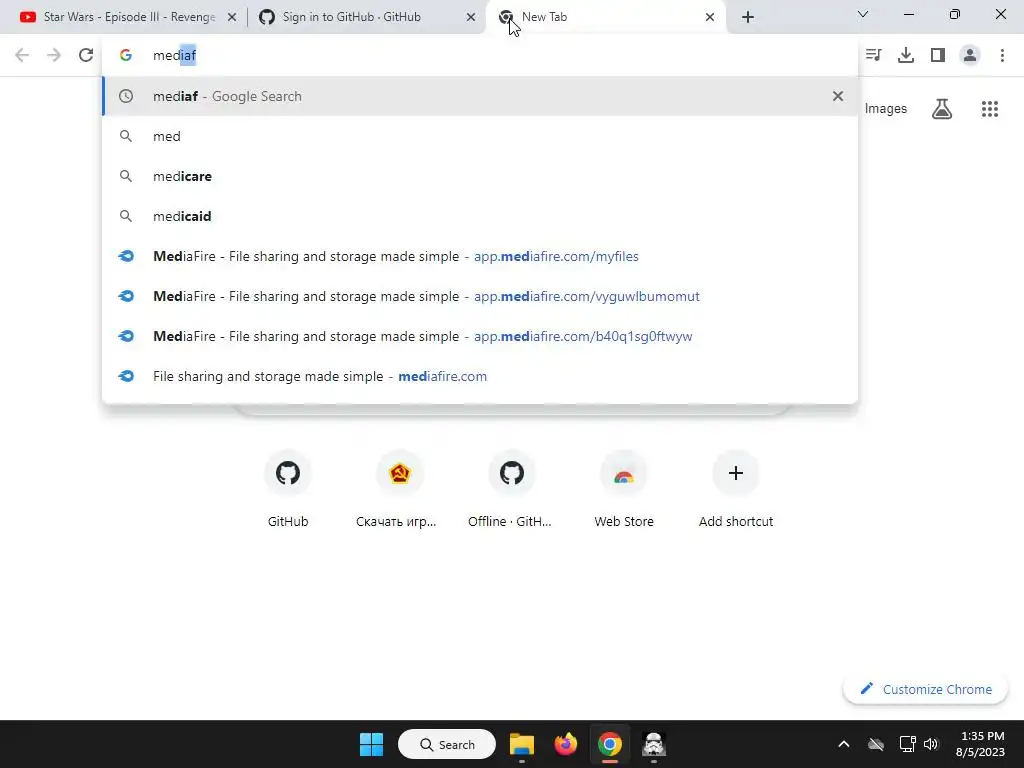Reload the current page
This screenshot has height=768, width=1024.
point(86,55)
